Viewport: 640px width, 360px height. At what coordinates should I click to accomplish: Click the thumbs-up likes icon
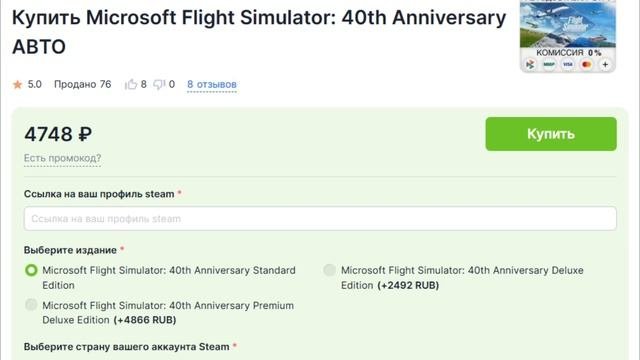point(131,84)
